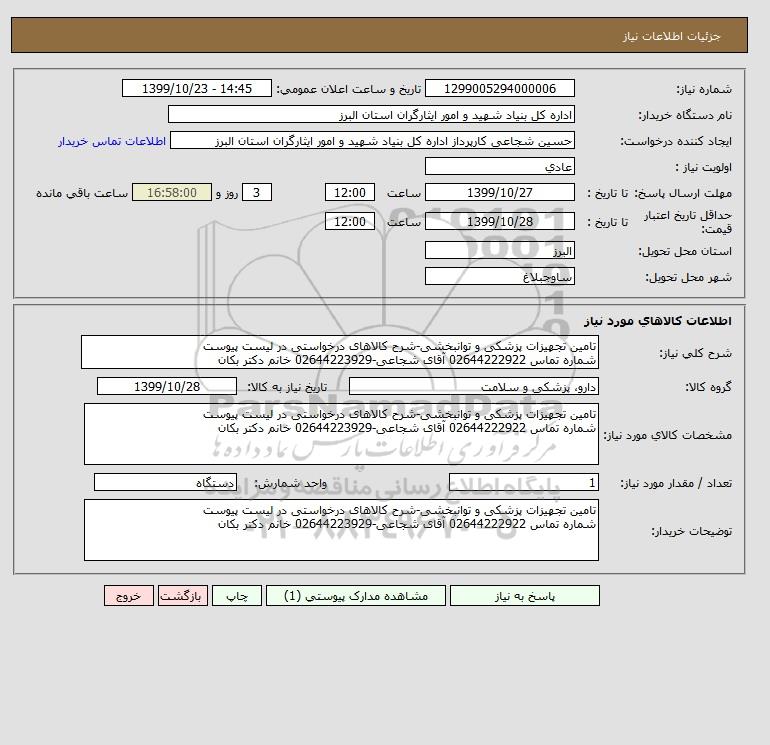Click the حداقل تاریخ اعتبار قیمت label

688,222
